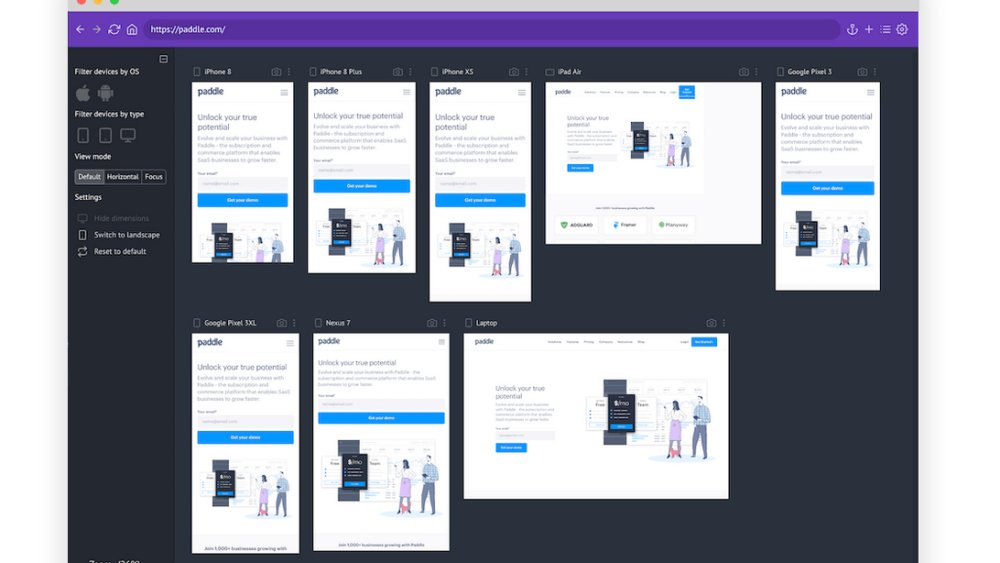Reload the page with the refresh icon
The image size is (1000, 563).
click(x=114, y=29)
